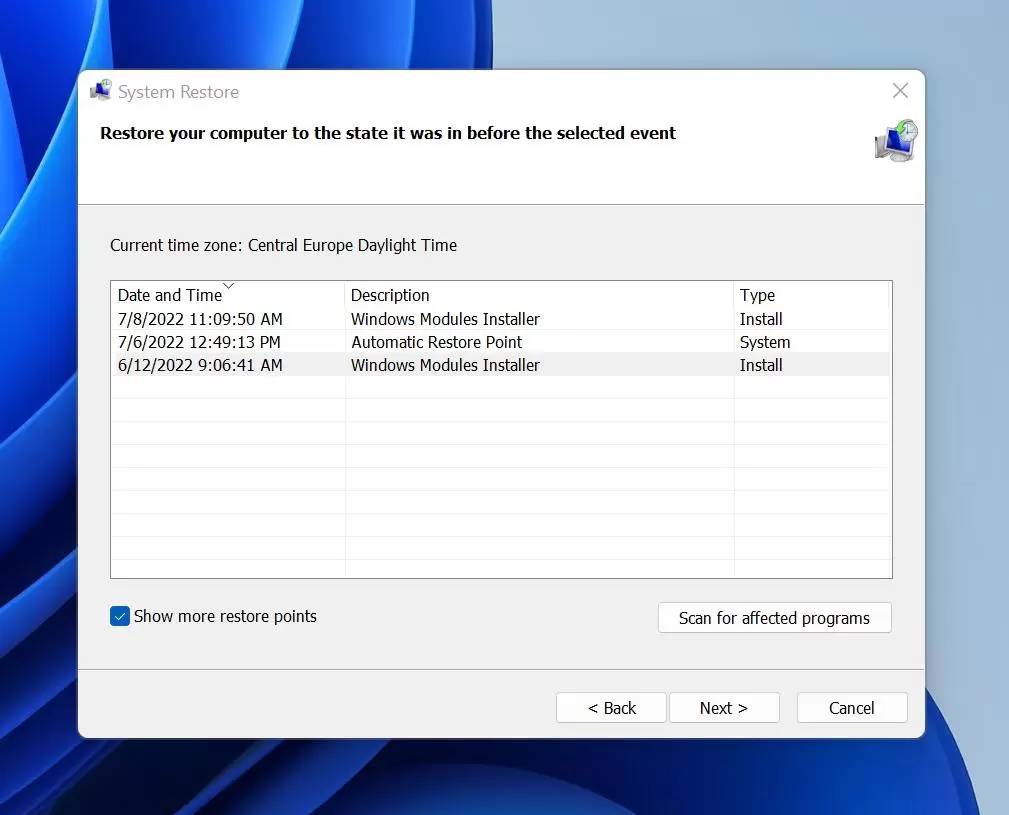Sort restore points by Date and Time column
Viewport: 1009px width, 815px height.
click(170, 295)
